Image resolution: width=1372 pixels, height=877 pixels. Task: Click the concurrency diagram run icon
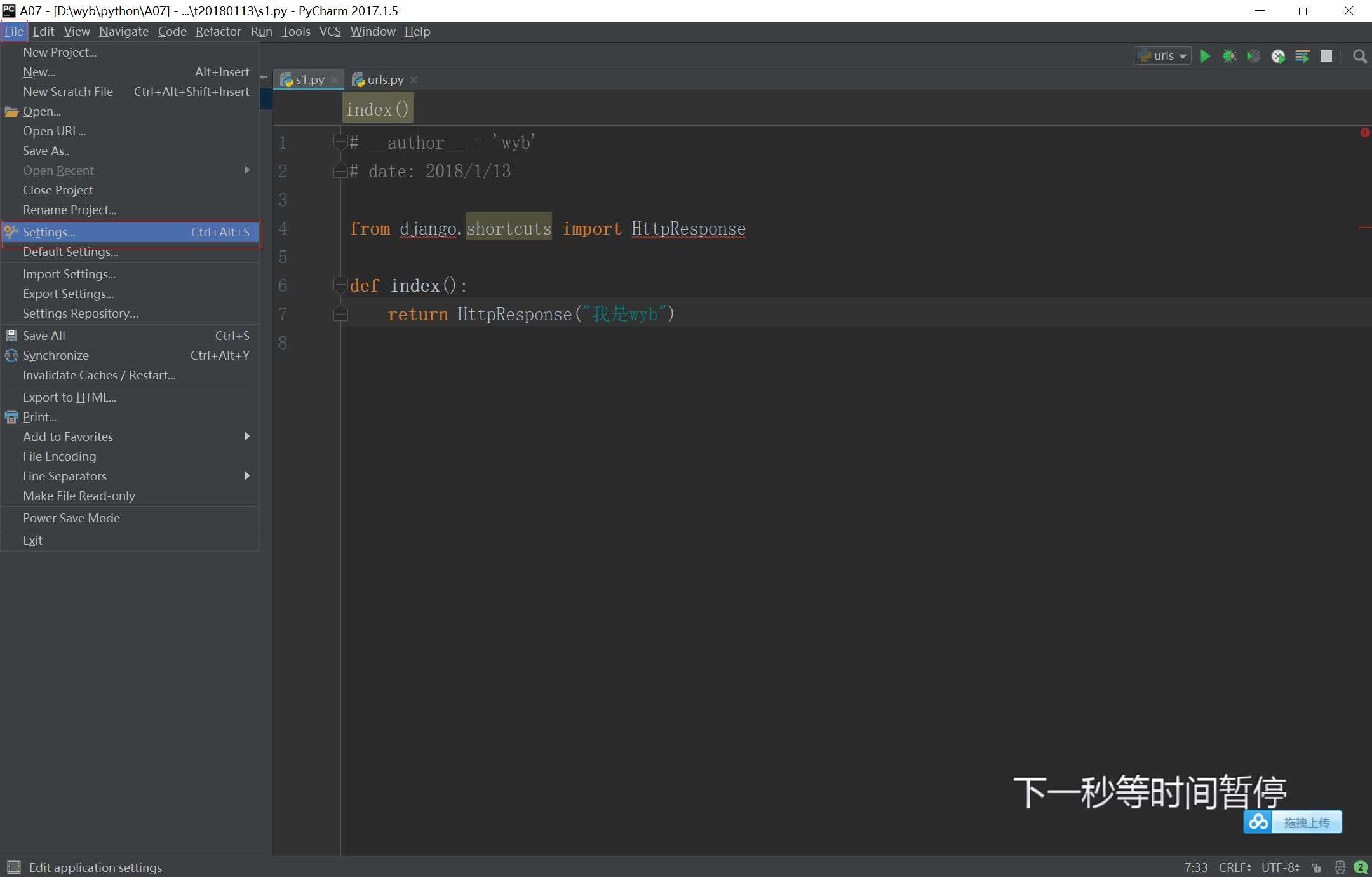click(1302, 56)
